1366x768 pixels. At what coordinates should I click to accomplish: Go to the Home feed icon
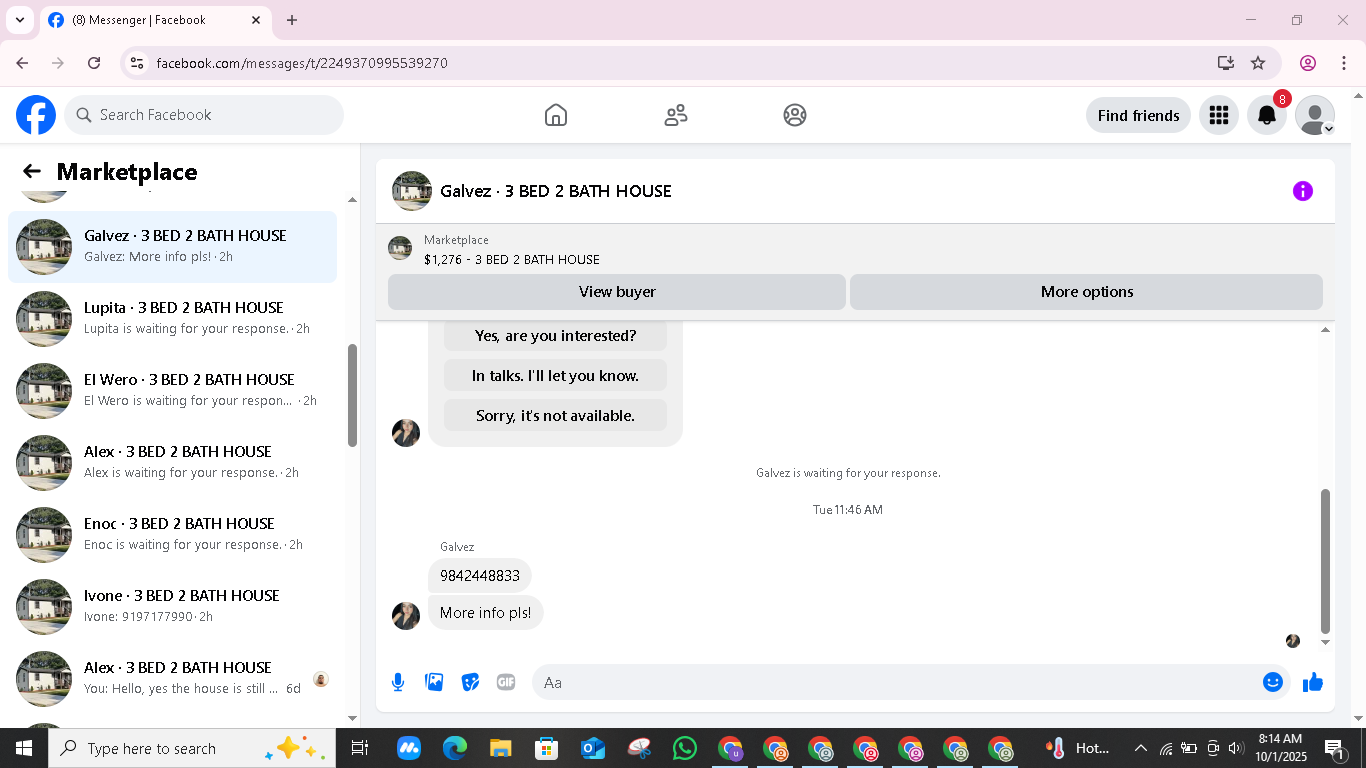coord(556,115)
